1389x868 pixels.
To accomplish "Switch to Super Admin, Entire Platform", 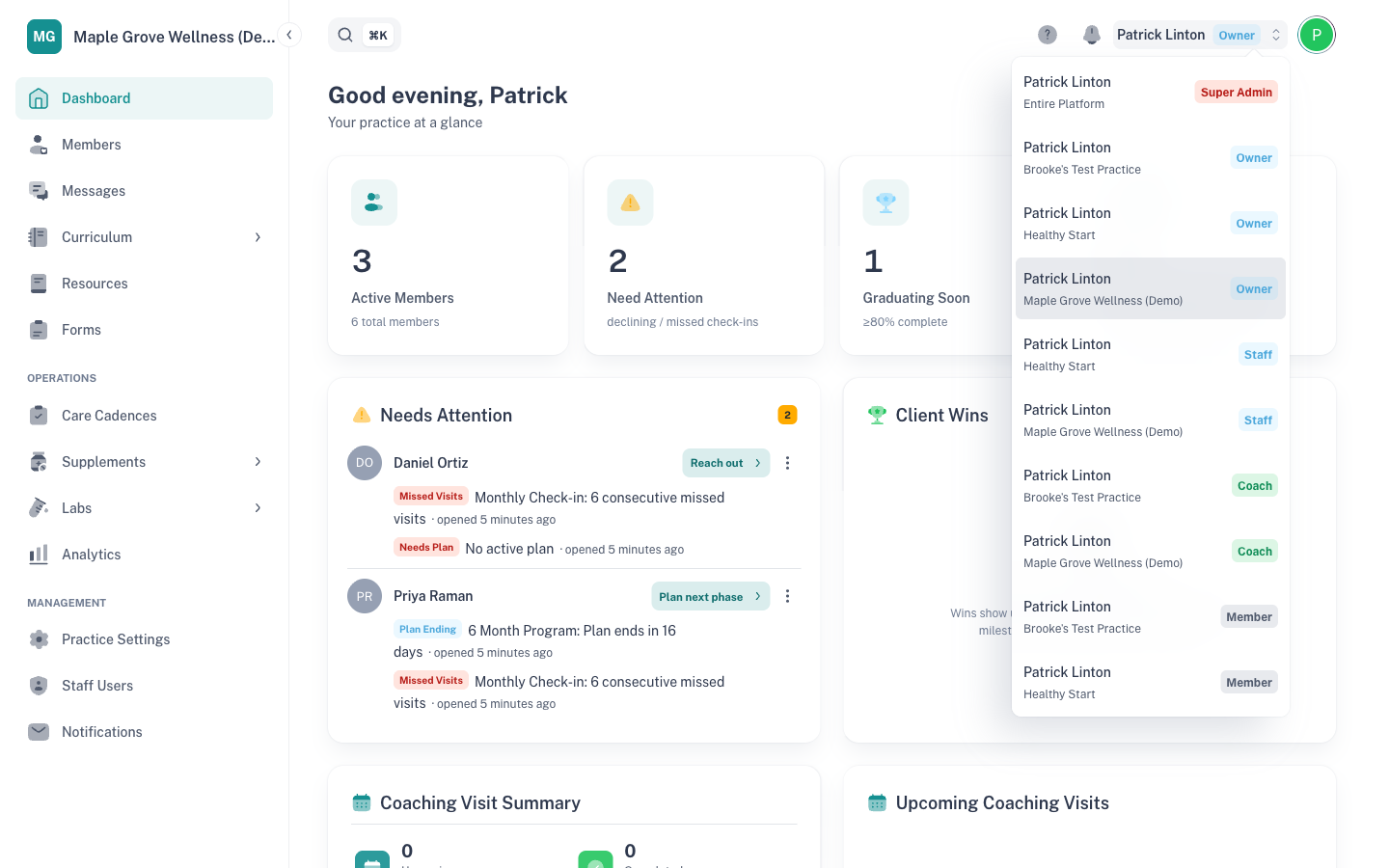I will coord(1151,92).
